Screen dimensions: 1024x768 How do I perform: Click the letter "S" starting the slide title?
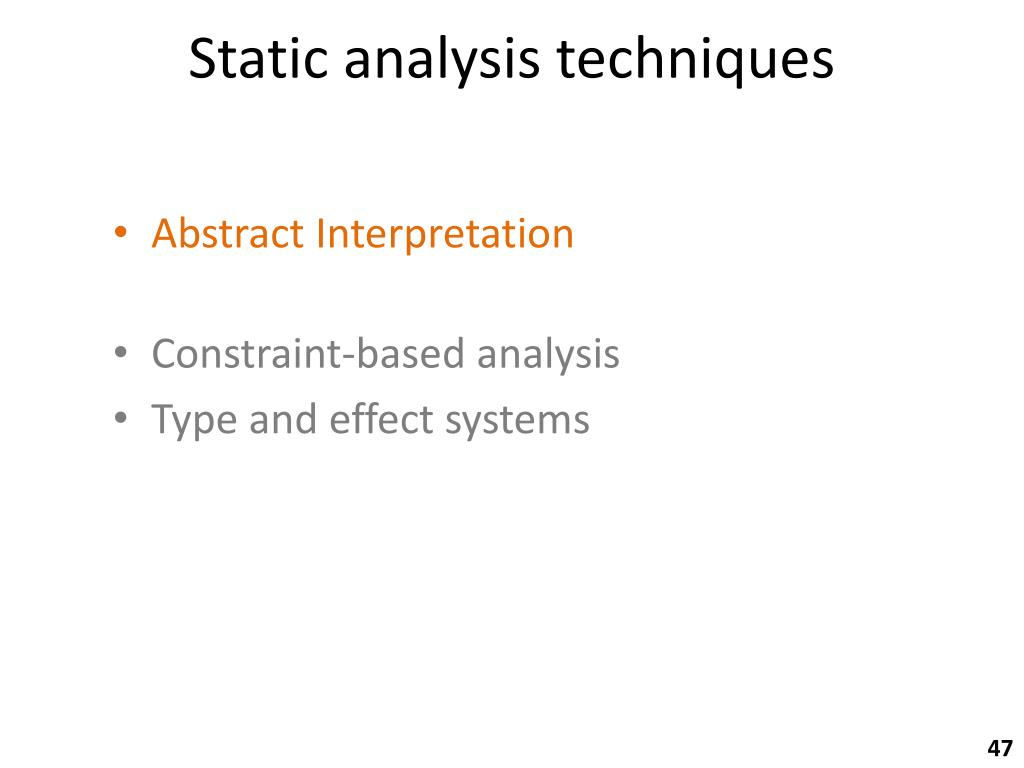click(x=201, y=59)
